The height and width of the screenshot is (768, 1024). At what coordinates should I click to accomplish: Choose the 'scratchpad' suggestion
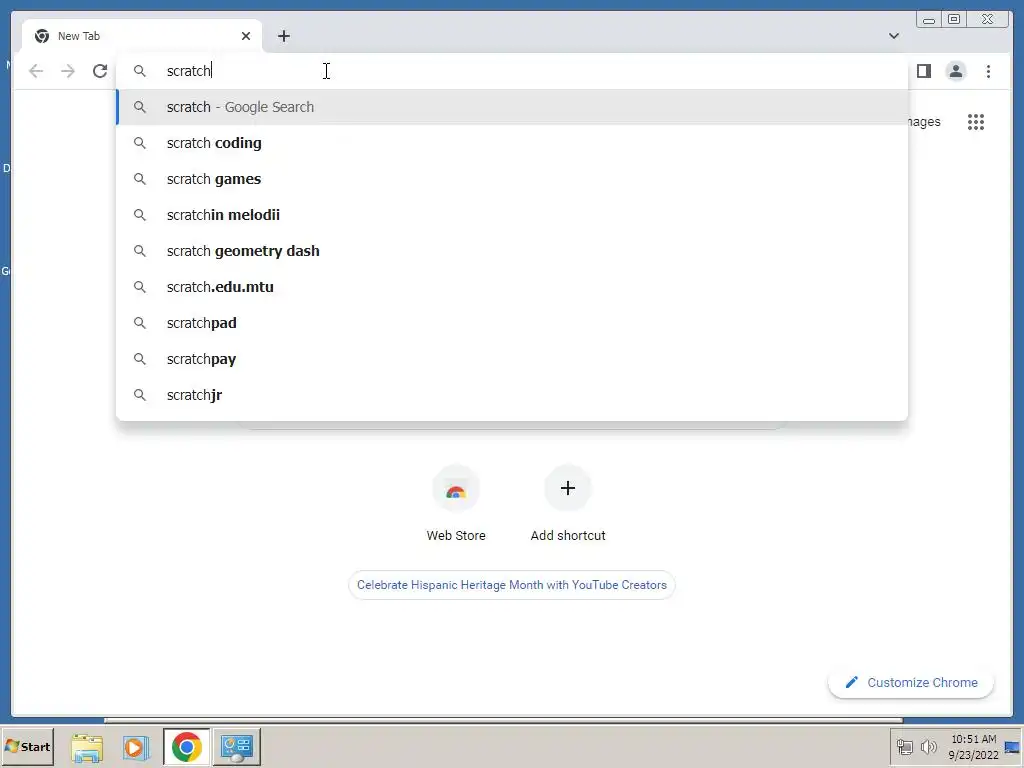coord(512,323)
